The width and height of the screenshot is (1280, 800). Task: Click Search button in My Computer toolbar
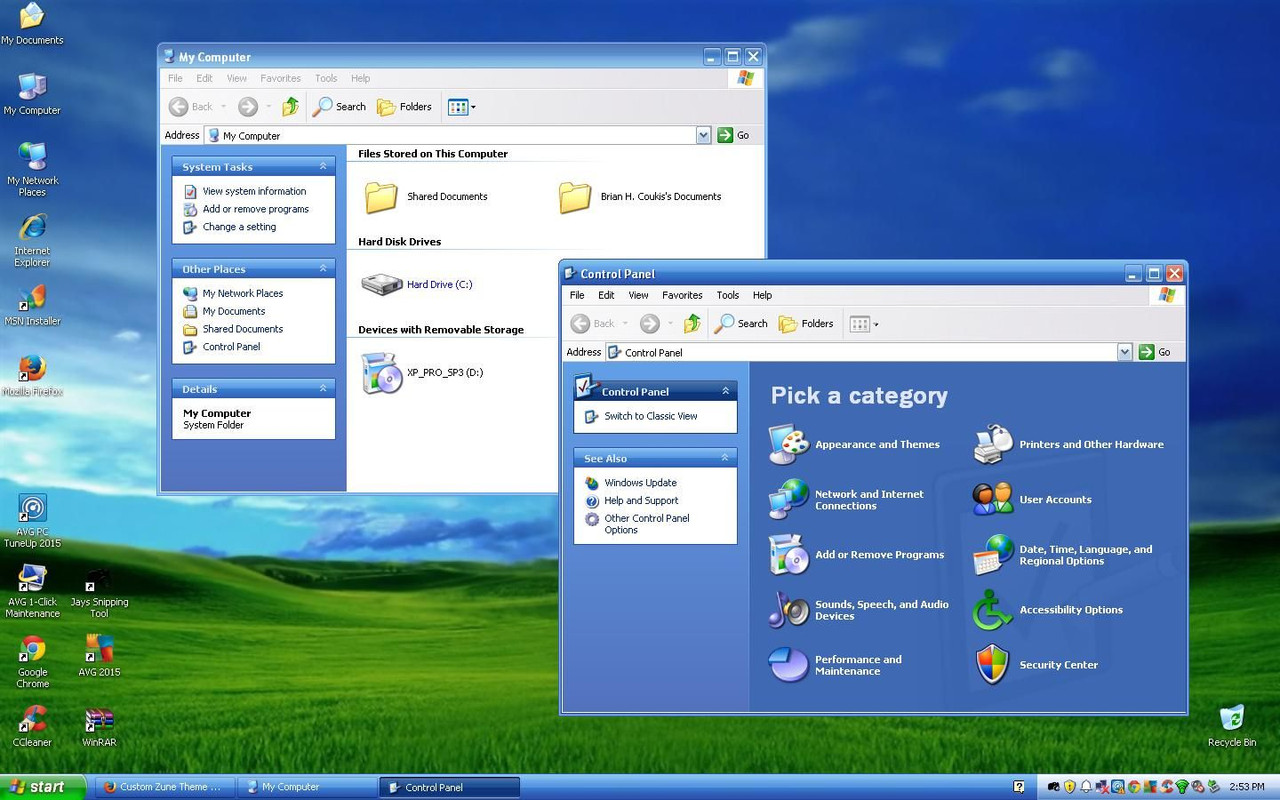(x=340, y=106)
